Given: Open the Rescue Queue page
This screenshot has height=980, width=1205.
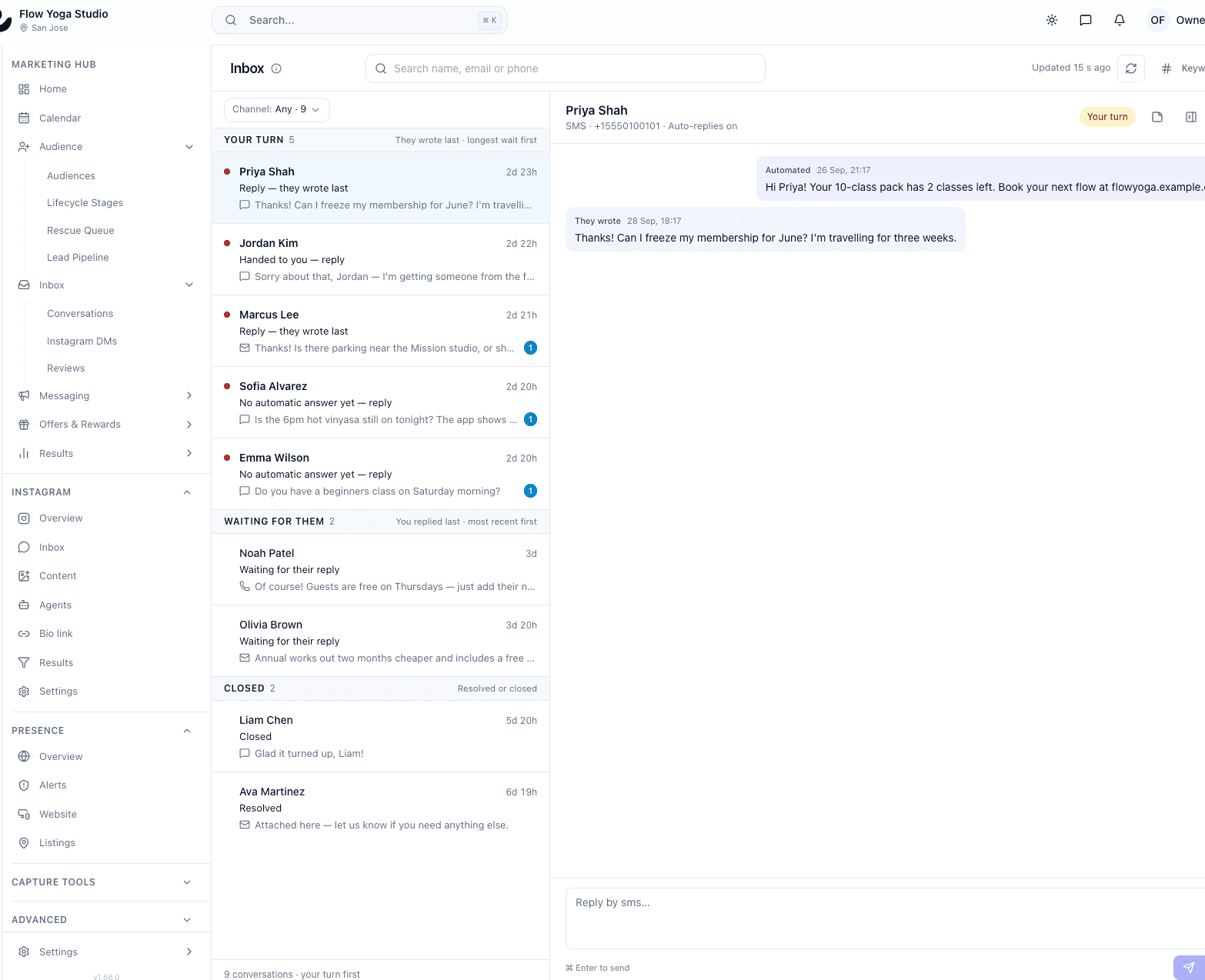Looking at the screenshot, I should 80,231.
